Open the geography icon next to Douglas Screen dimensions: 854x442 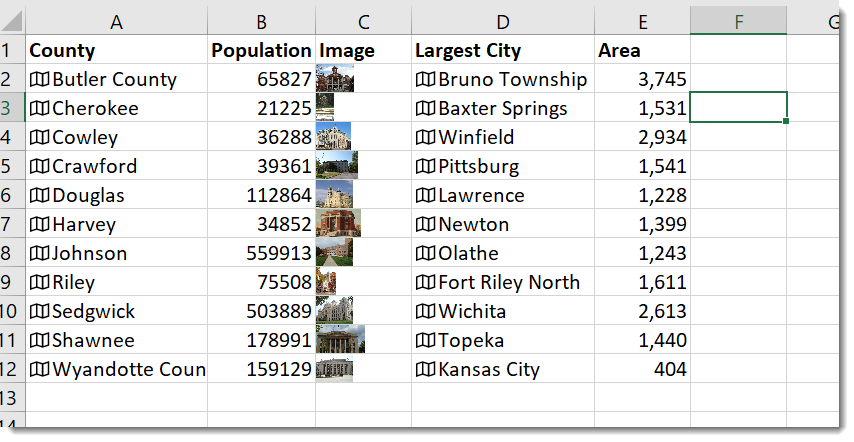tap(39, 195)
